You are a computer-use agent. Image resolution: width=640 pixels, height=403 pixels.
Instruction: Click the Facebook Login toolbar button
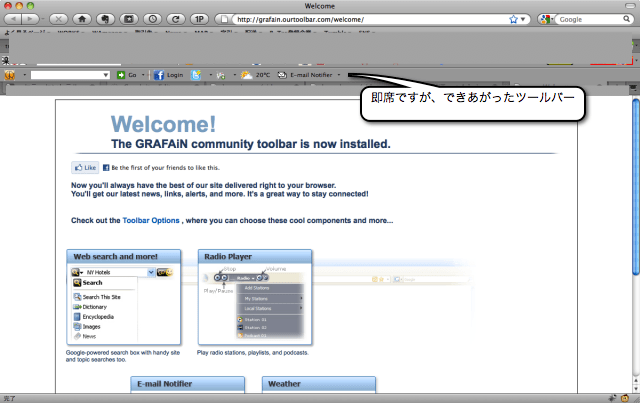tap(168, 75)
